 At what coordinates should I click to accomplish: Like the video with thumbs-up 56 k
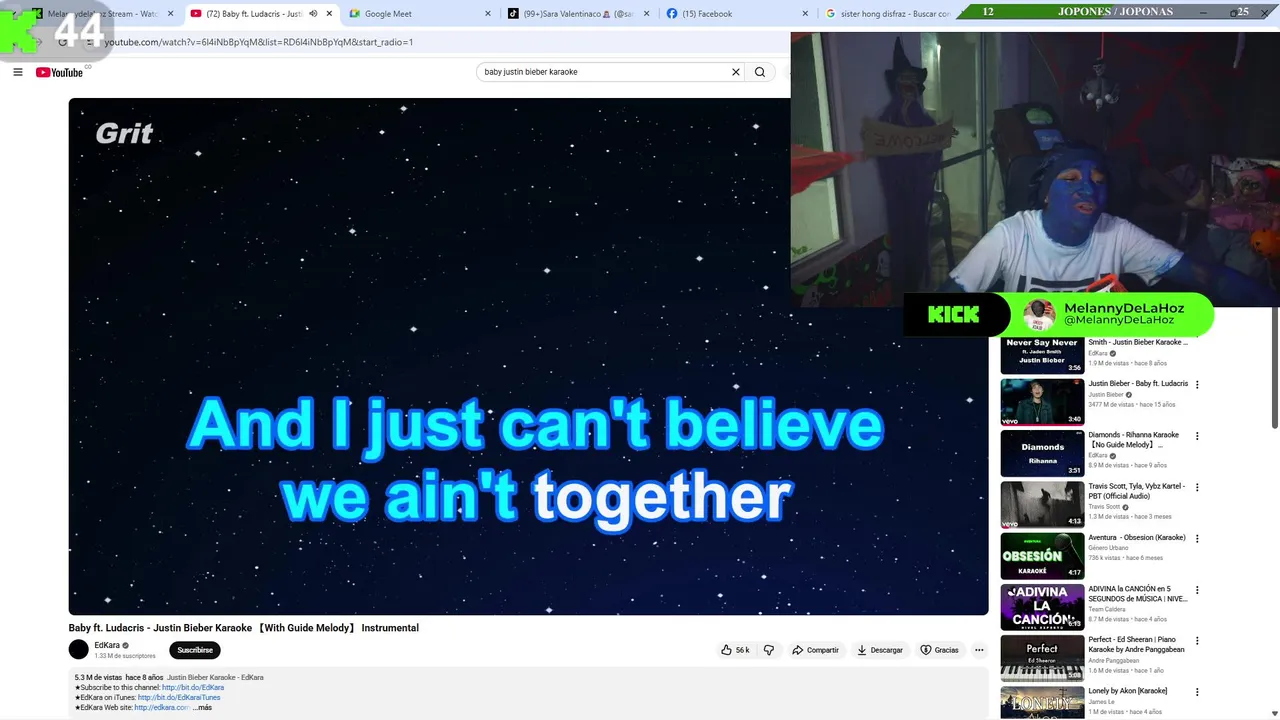[735, 650]
